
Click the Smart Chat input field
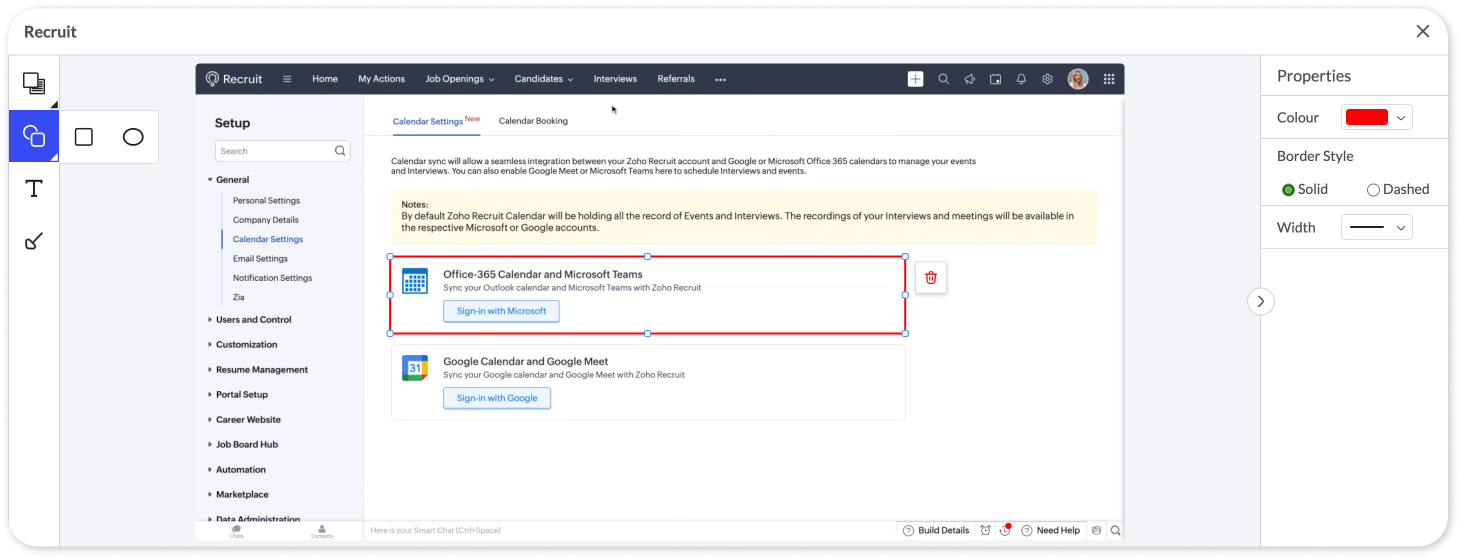pos(630,531)
